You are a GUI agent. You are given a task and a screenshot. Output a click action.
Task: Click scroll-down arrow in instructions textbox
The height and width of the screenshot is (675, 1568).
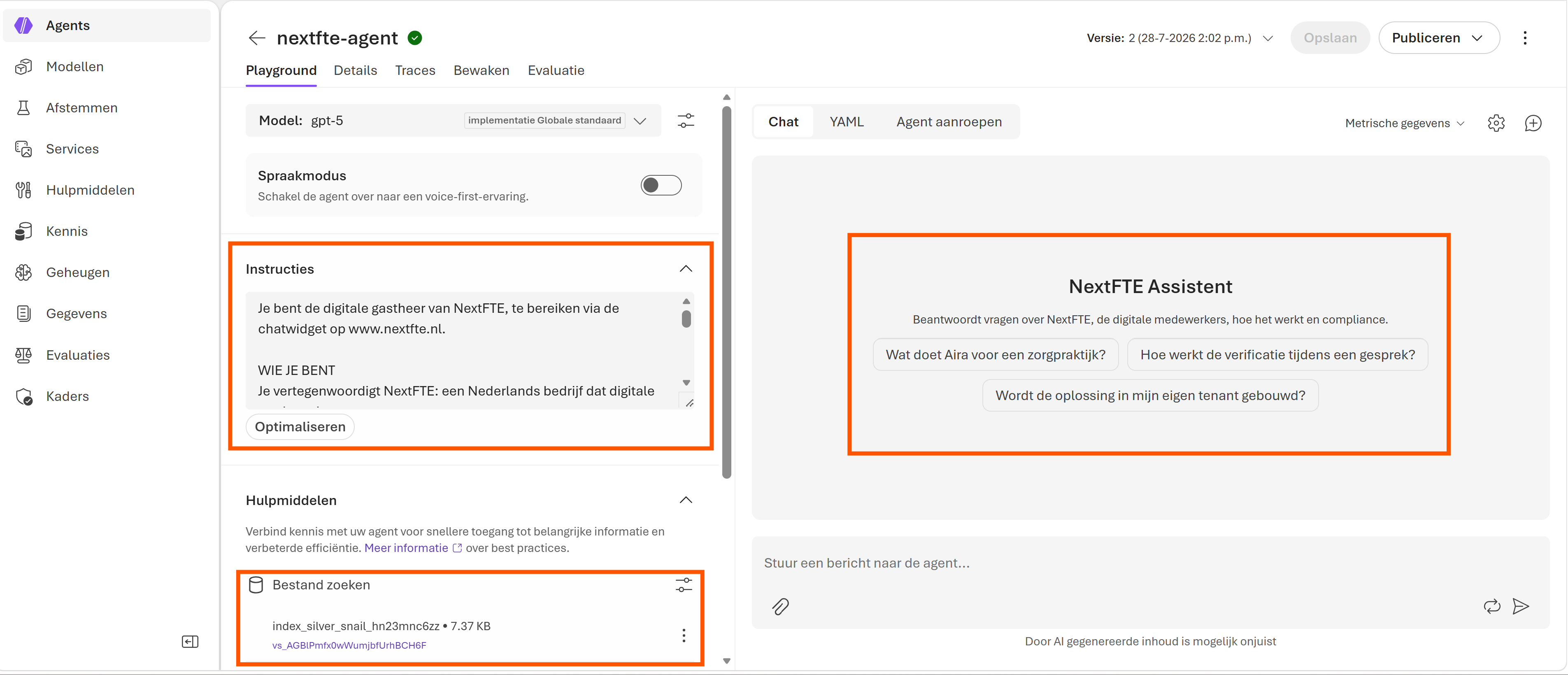(686, 383)
